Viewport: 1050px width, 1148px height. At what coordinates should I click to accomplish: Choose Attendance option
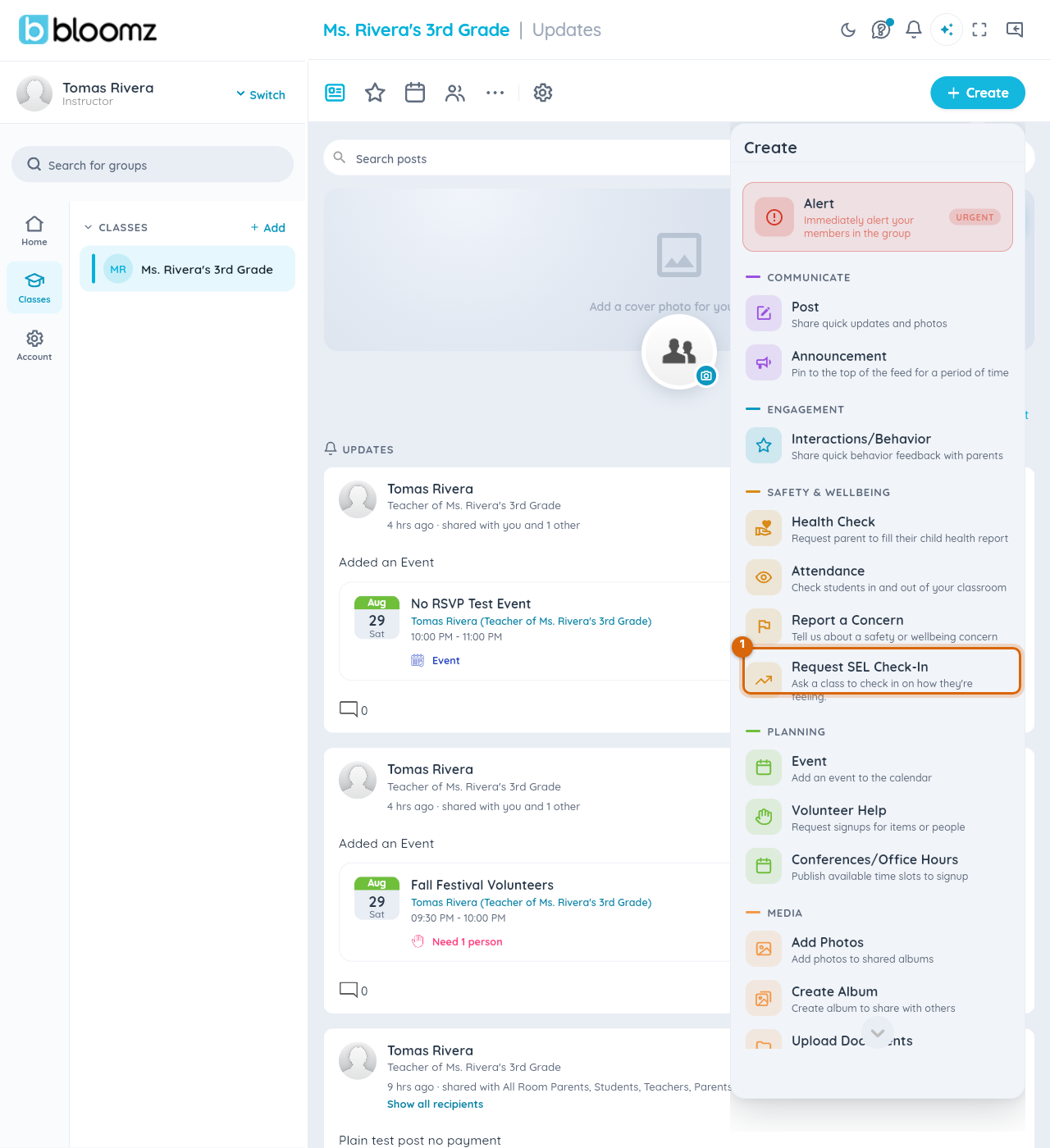pos(878,578)
